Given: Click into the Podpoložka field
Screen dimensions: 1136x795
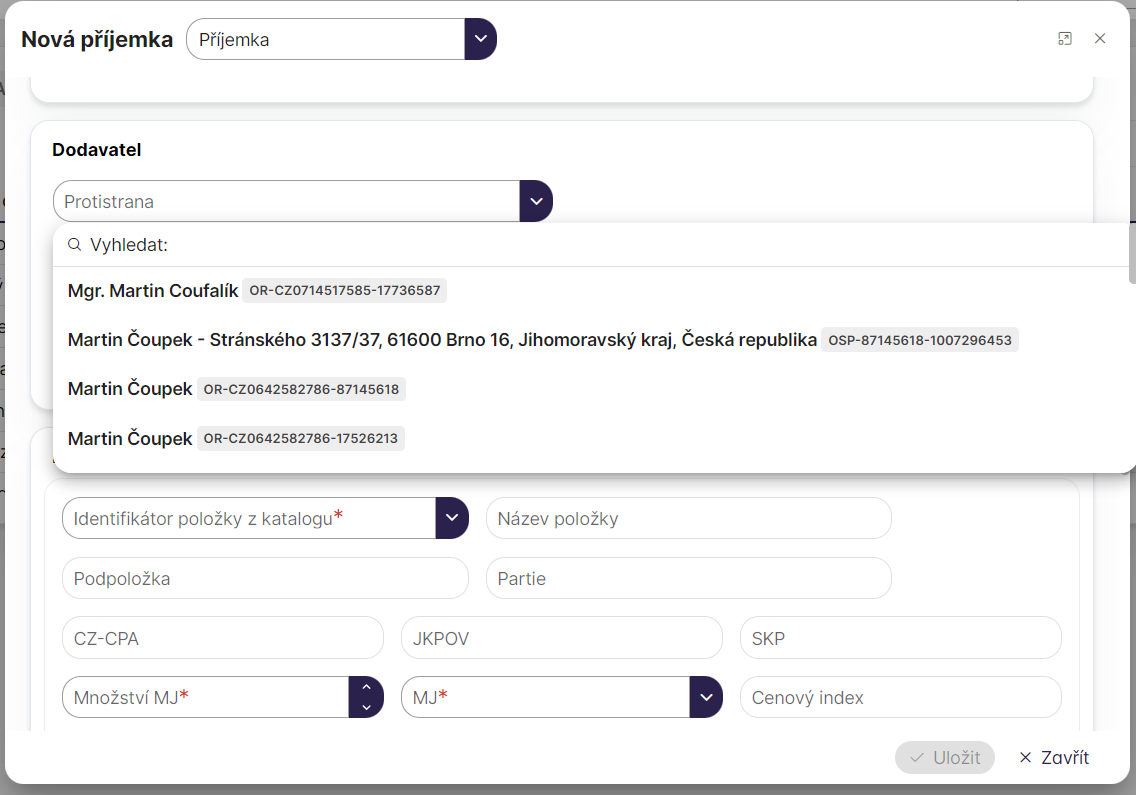Looking at the screenshot, I should pos(265,578).
